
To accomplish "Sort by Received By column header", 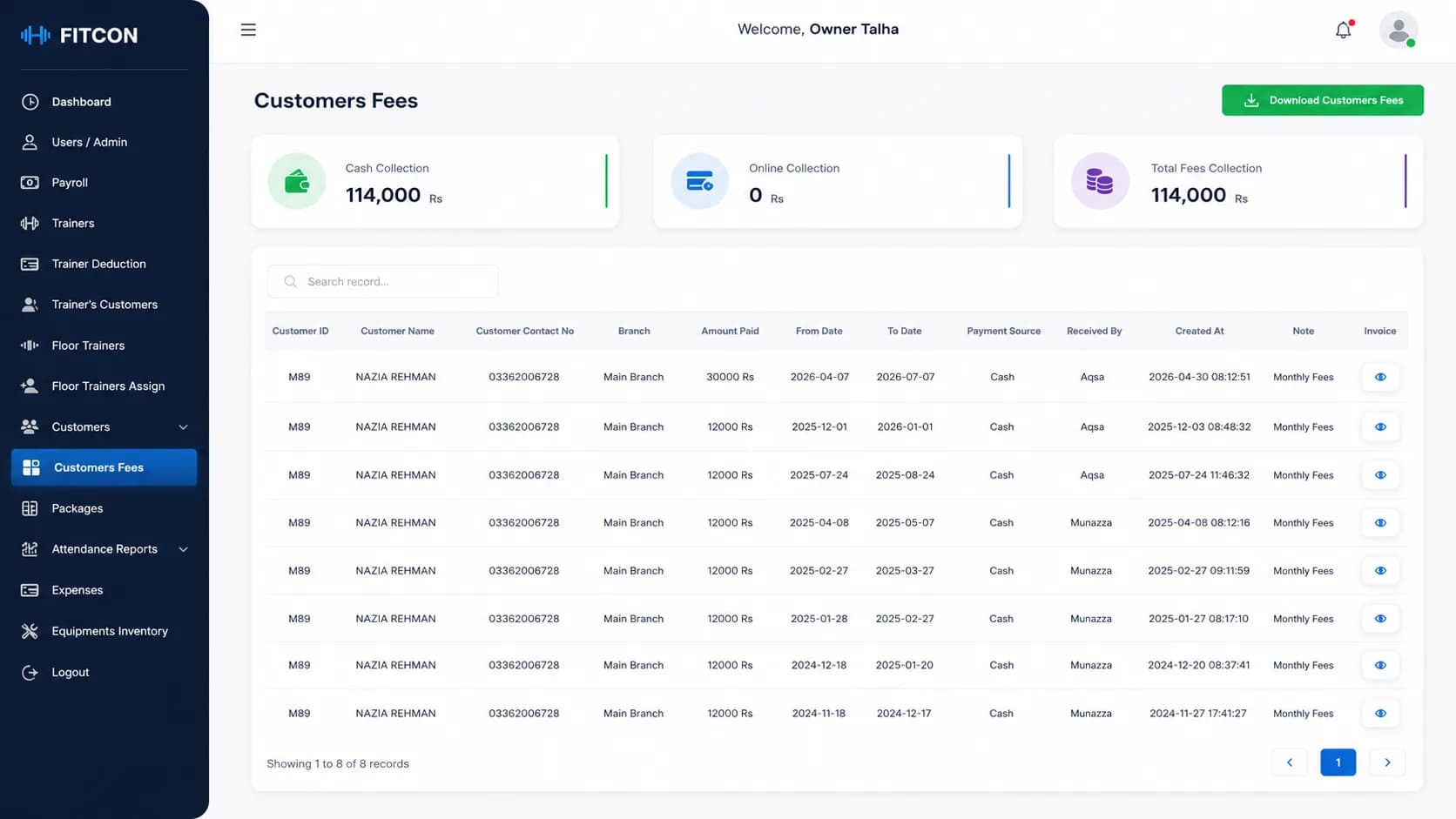I will [1094, 331].
